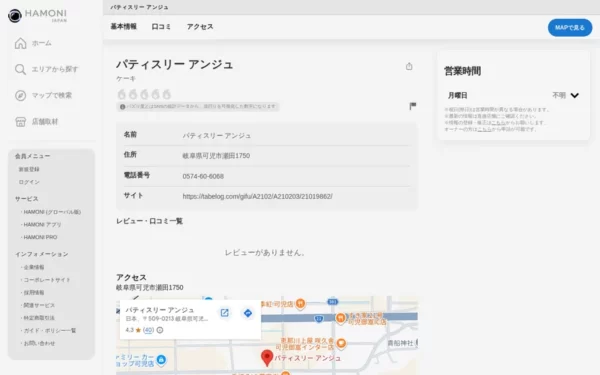This screenshot has width=600, height=375.
Task: Go to ホーム in the sidebar
Action: (33, 43)
